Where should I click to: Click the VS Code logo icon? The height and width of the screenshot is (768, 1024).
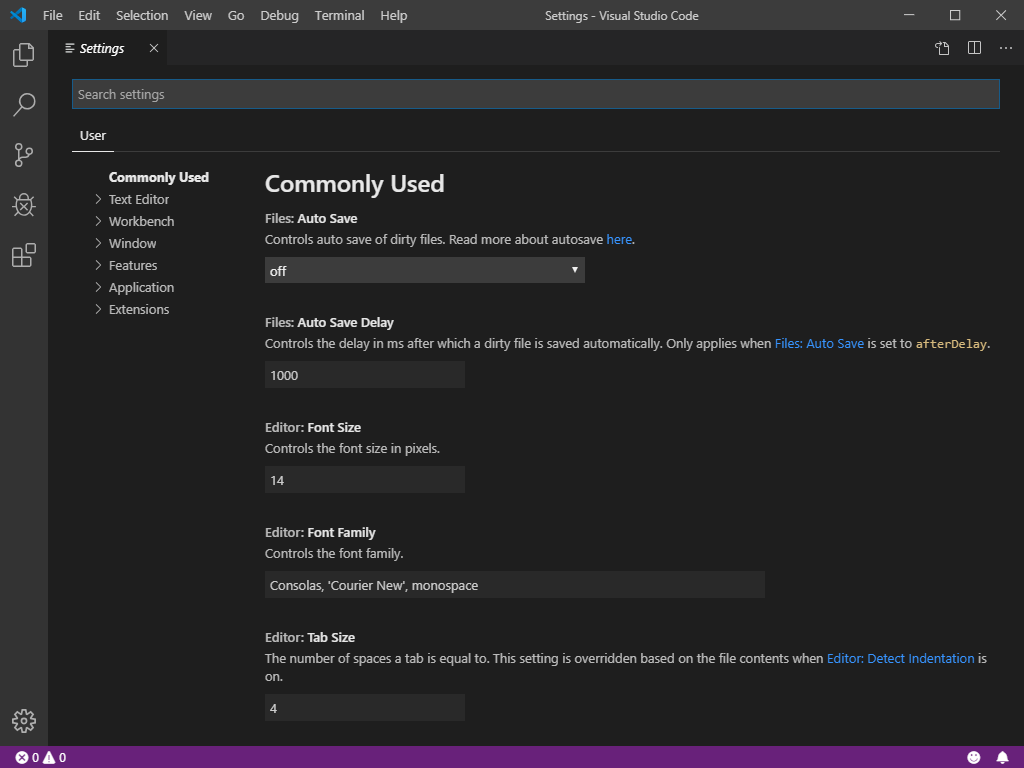[18, 15]
